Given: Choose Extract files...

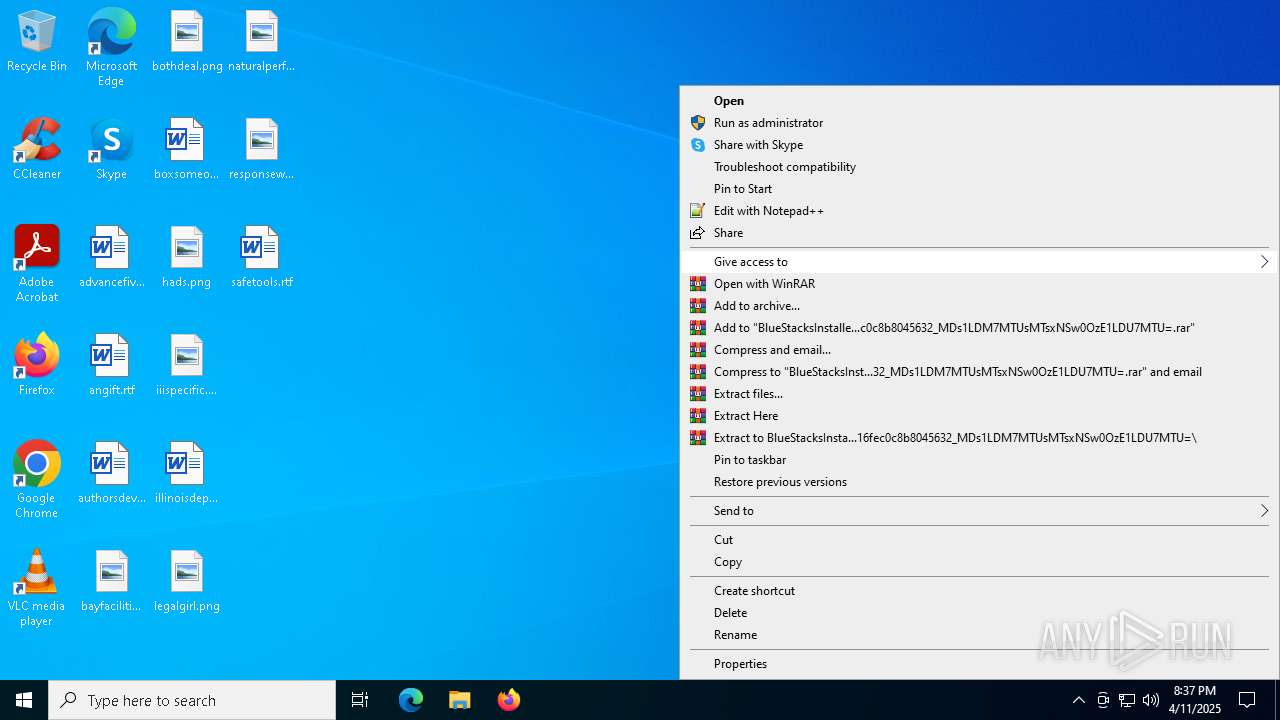Looking at the screenshot, I should [x=979, y=394].
